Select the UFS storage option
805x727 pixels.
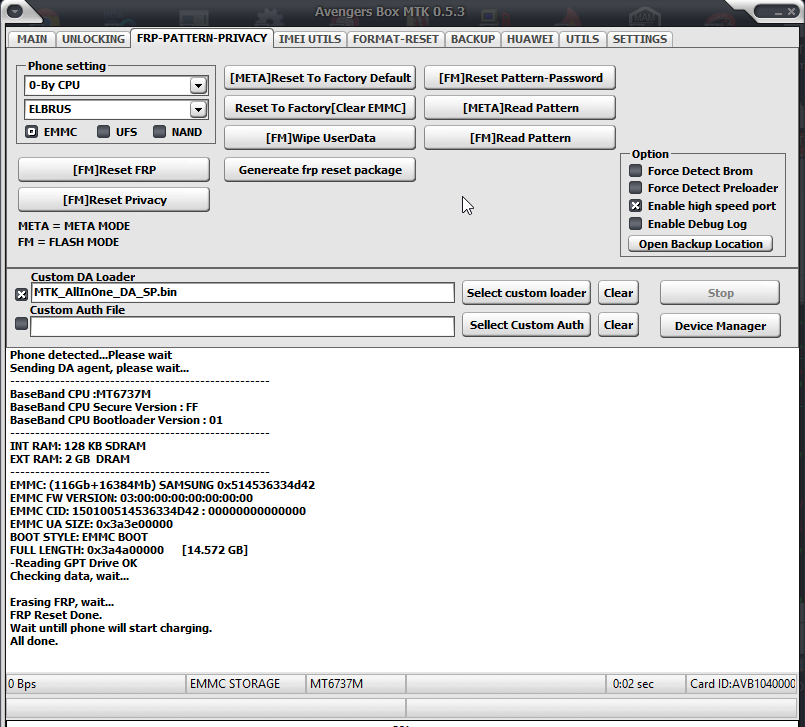coord(103,132)
